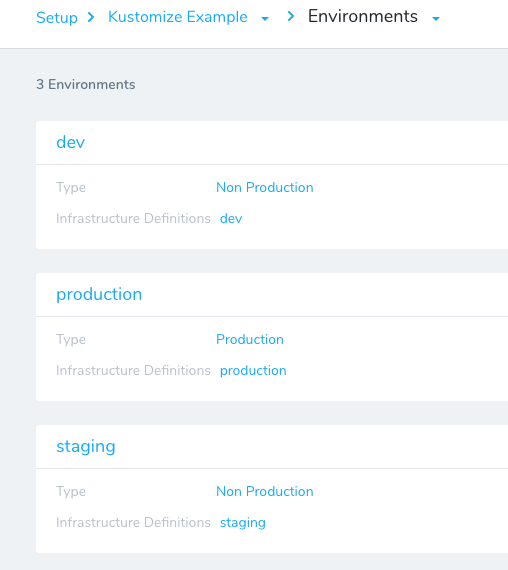Click the 3 Environments count label
The width and height of the screenshot is (508, 570).
tap(86, 84)
